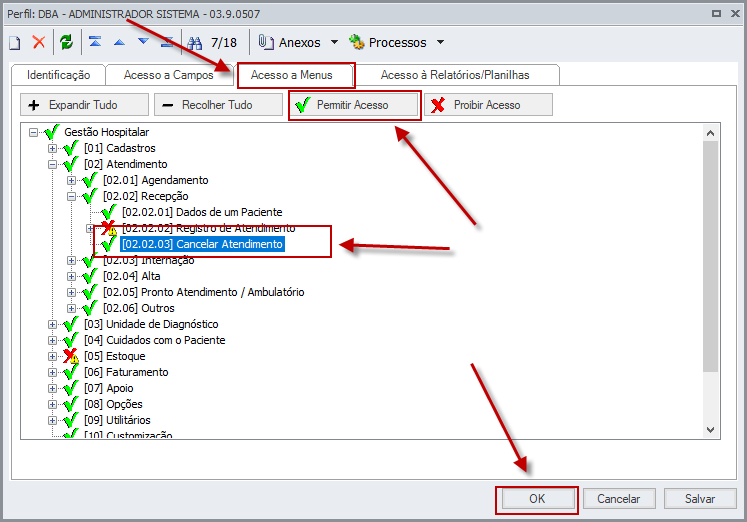Collapse the [02.02] Recepção node

click(x=71, y=196)
